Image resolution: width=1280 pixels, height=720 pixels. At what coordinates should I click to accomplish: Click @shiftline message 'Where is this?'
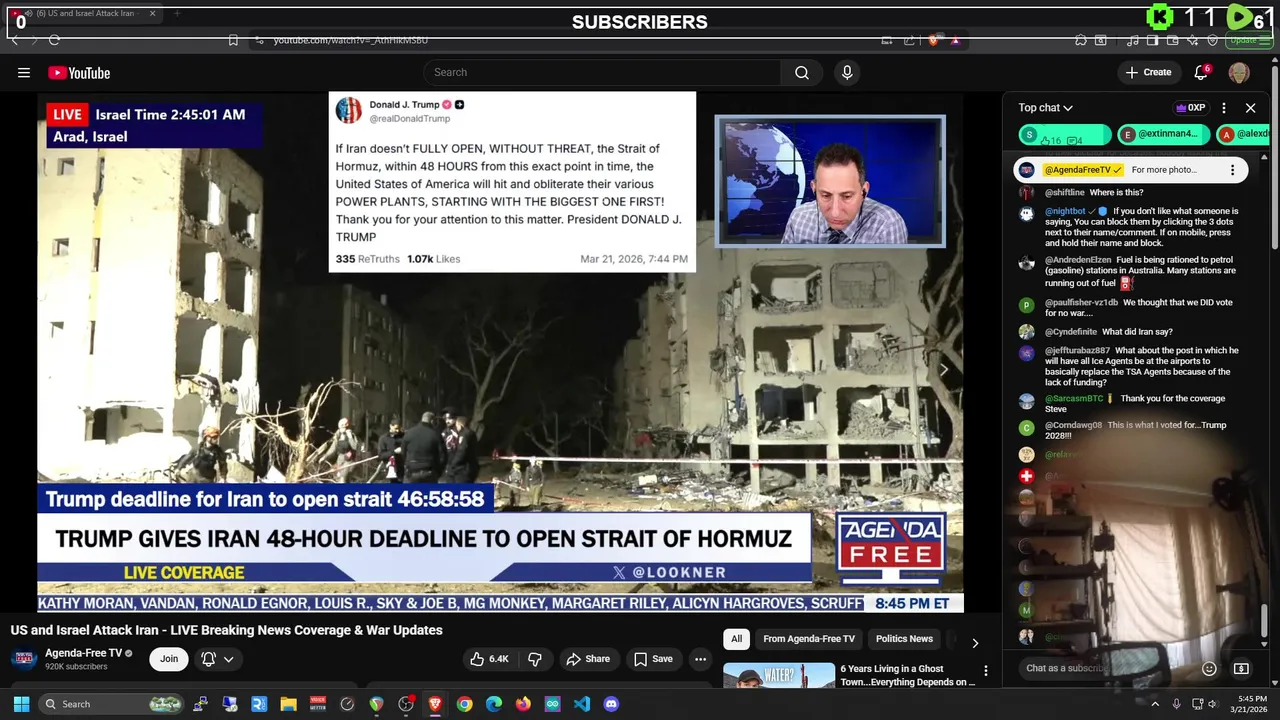[x=1116, y=193]
